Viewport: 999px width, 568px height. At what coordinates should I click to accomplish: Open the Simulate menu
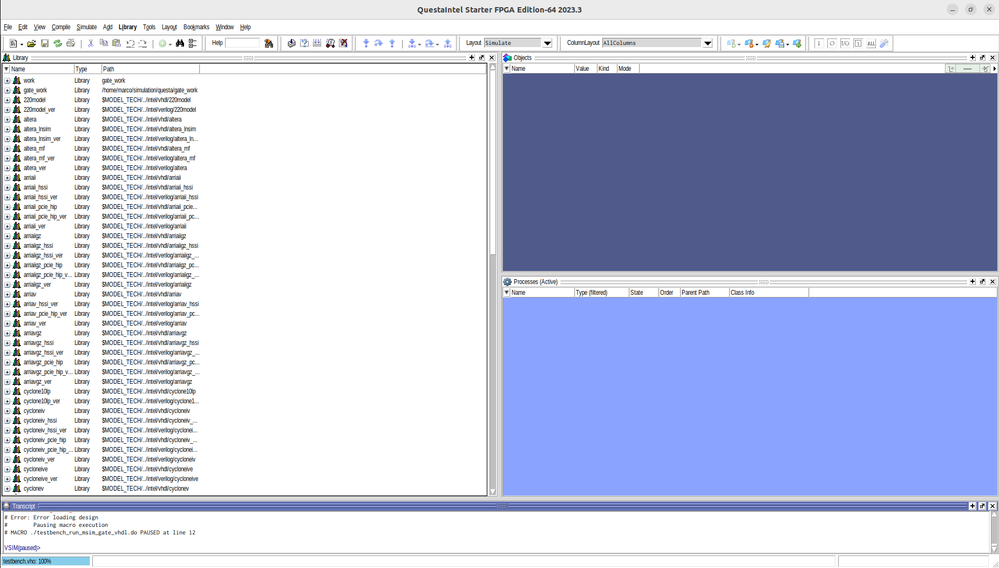point(87,27)
